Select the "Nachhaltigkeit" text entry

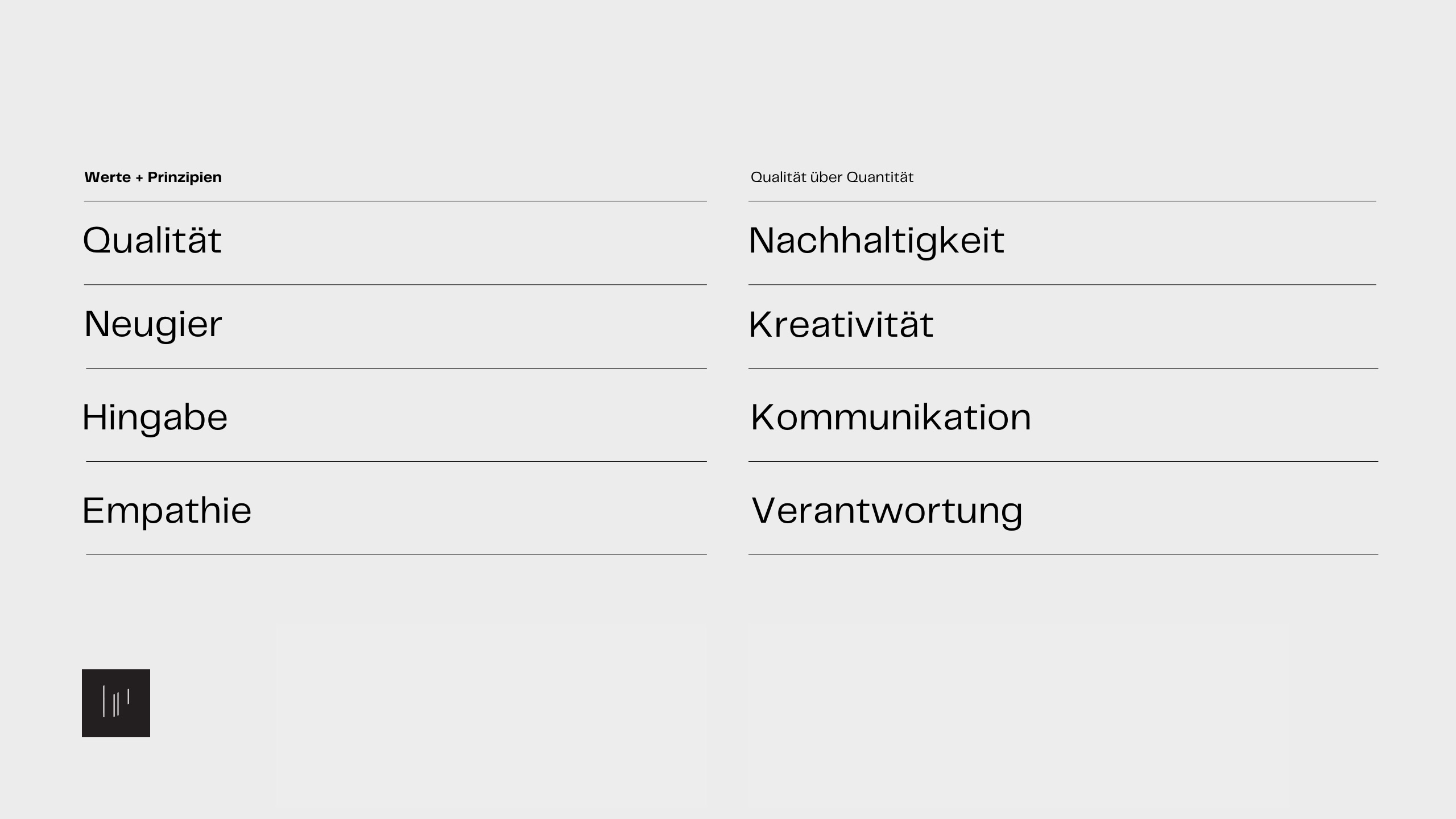(876, 241)
